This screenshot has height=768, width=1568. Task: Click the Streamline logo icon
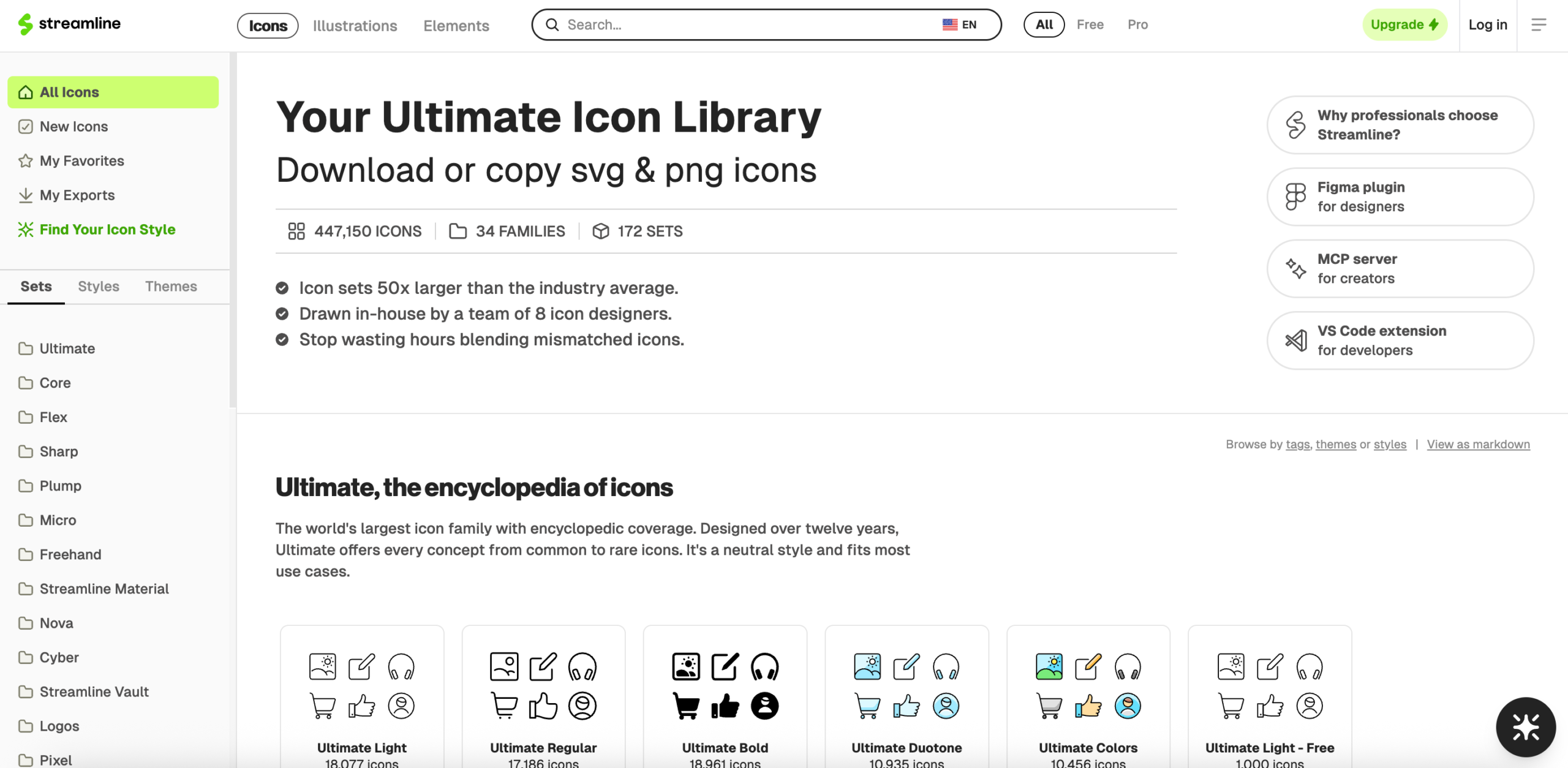tap(25, 24)
